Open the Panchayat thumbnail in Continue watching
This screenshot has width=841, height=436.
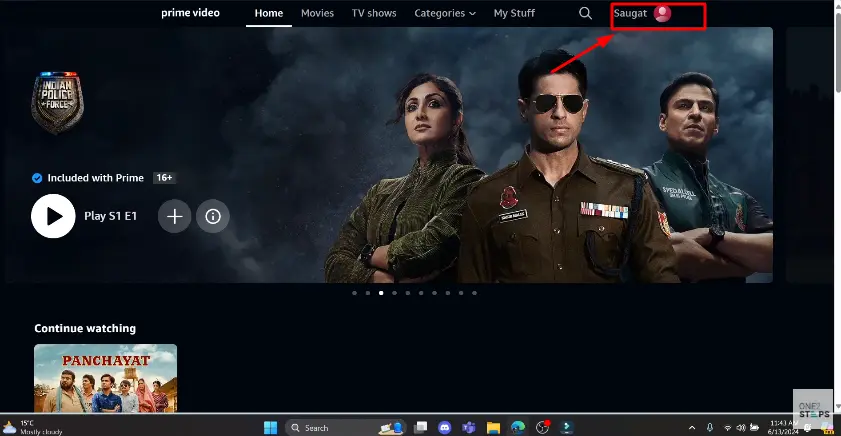pyautogui.click(x=106, y=378)
